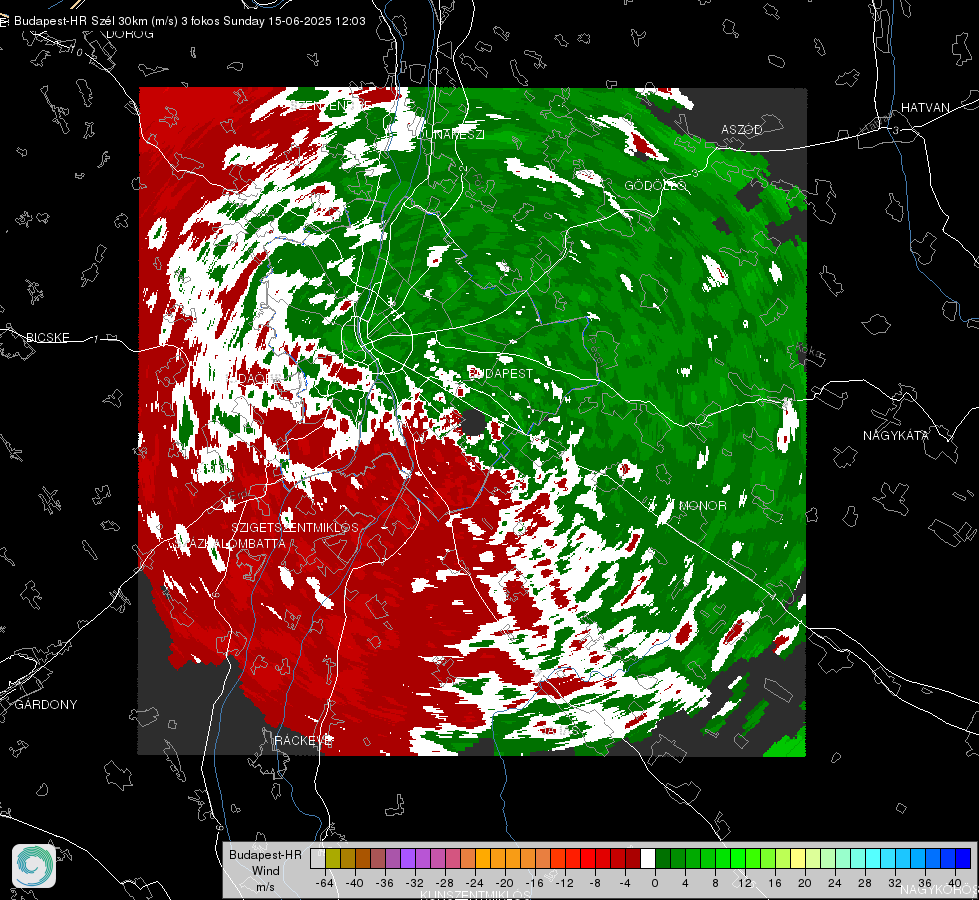Select the white zero-velocity legend swatch
The width and height of the screenshot is (979, 900).
click(x=648, y=858)
